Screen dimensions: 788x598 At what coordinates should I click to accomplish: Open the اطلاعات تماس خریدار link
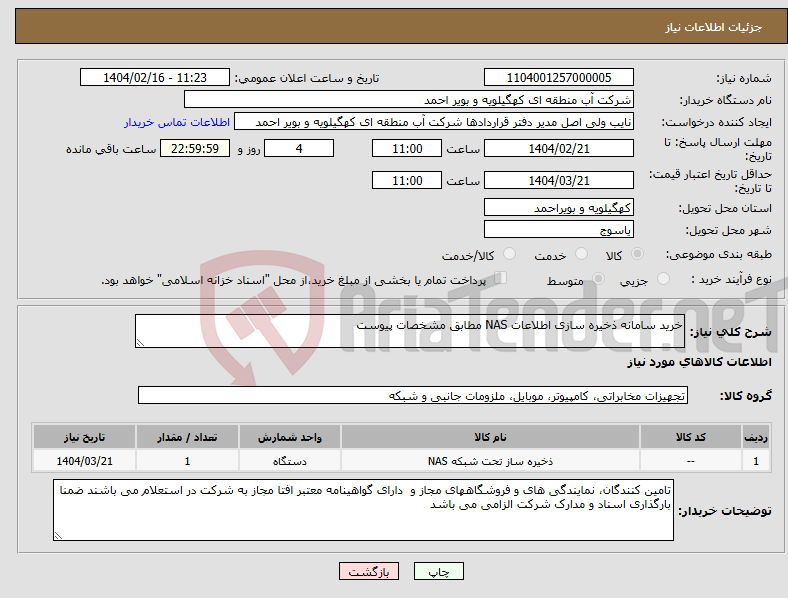[177, 122]
